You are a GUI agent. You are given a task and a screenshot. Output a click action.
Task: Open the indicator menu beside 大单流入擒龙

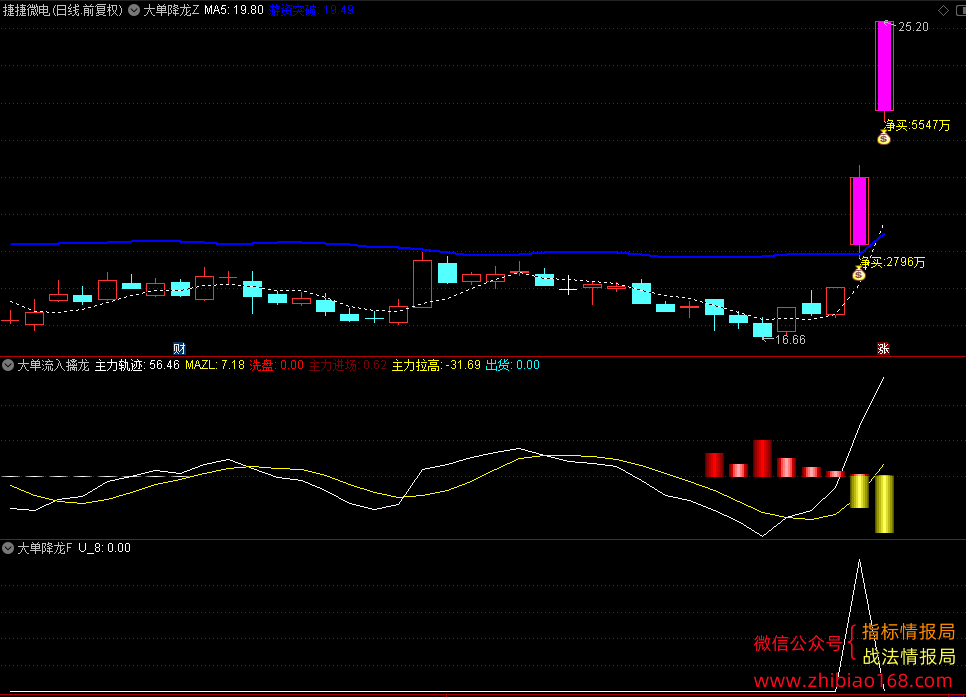[x=8, y=365]
